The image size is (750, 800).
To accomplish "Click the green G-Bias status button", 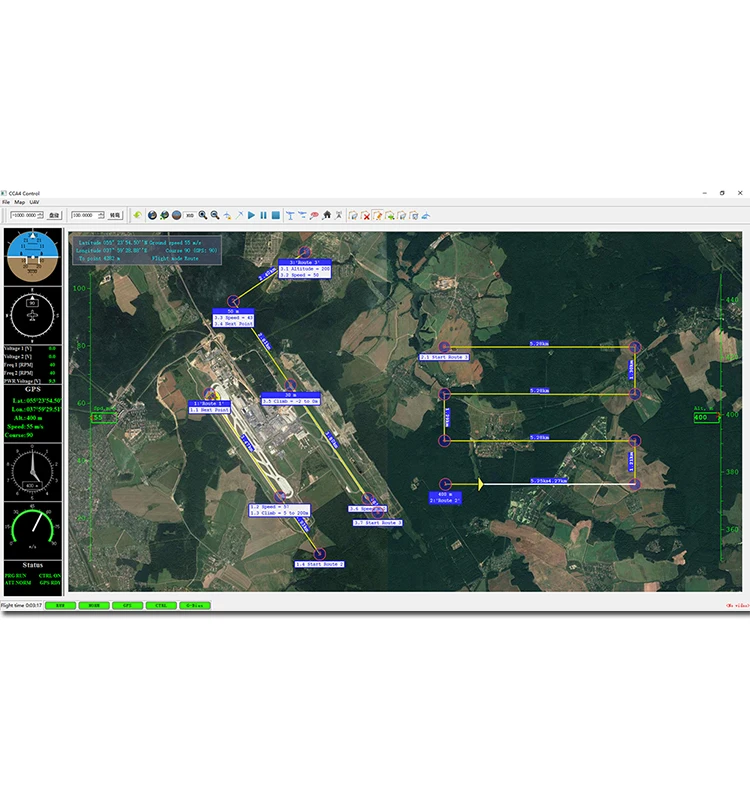I will [x=195, y=606].
